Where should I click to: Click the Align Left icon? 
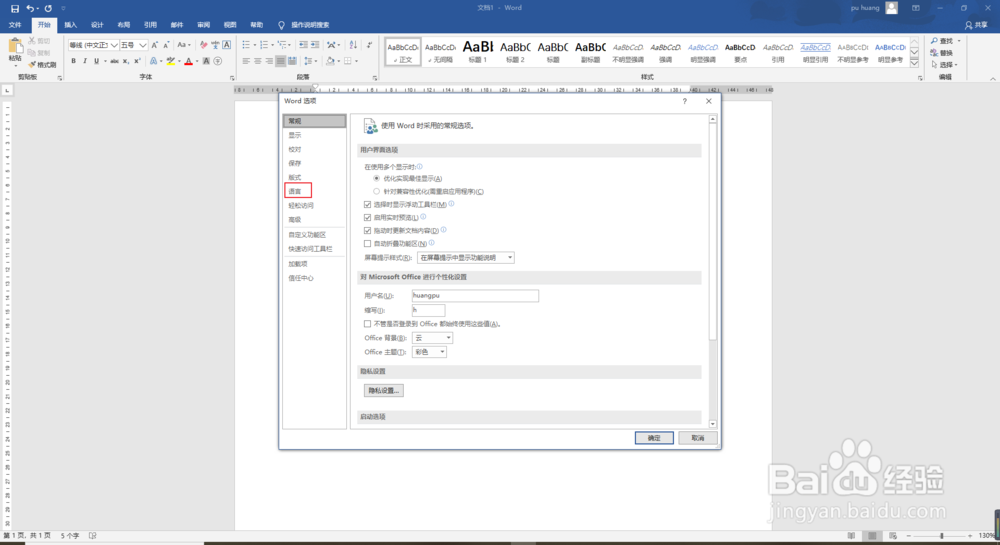tap(246, 61)
